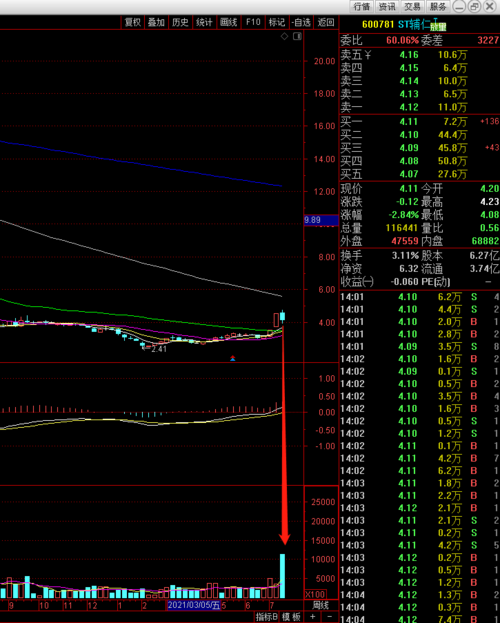Select the 卖二 ask row at 4.13
This screenshot has height=623, width=500.
click(x=419, y=94)
